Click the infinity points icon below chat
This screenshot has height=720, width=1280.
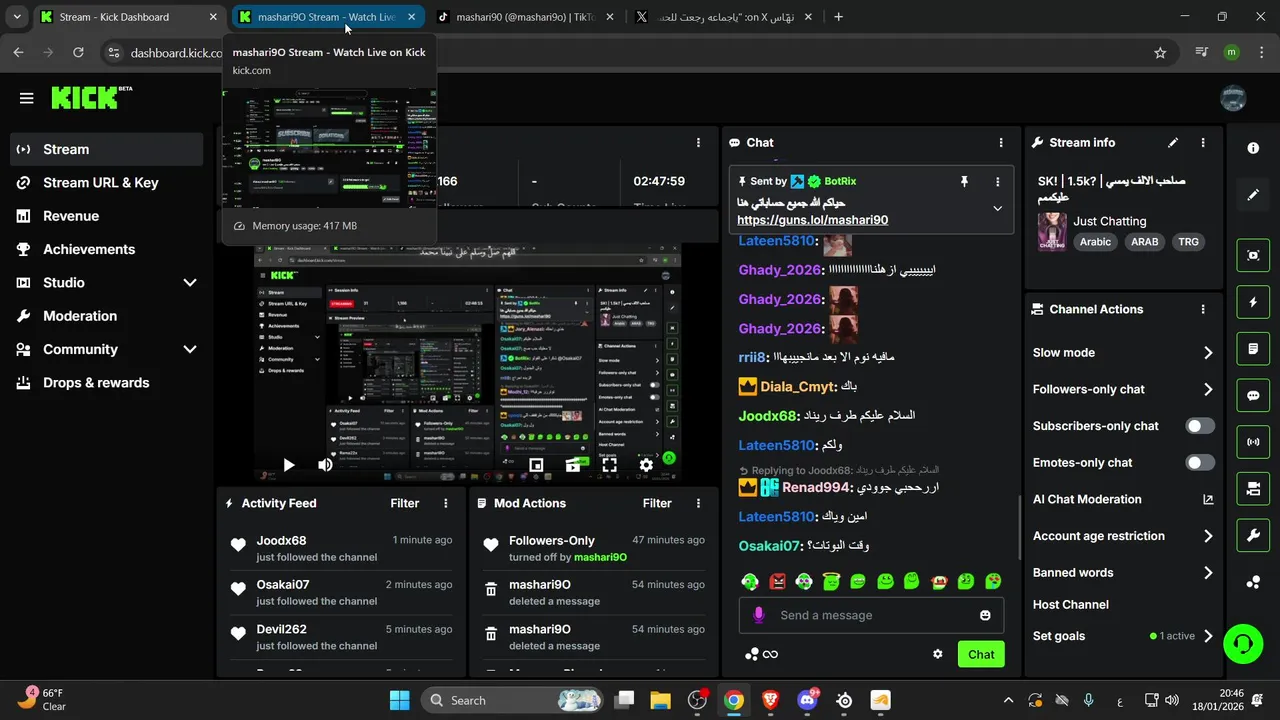pyautogui.click(x=770, y=654)
